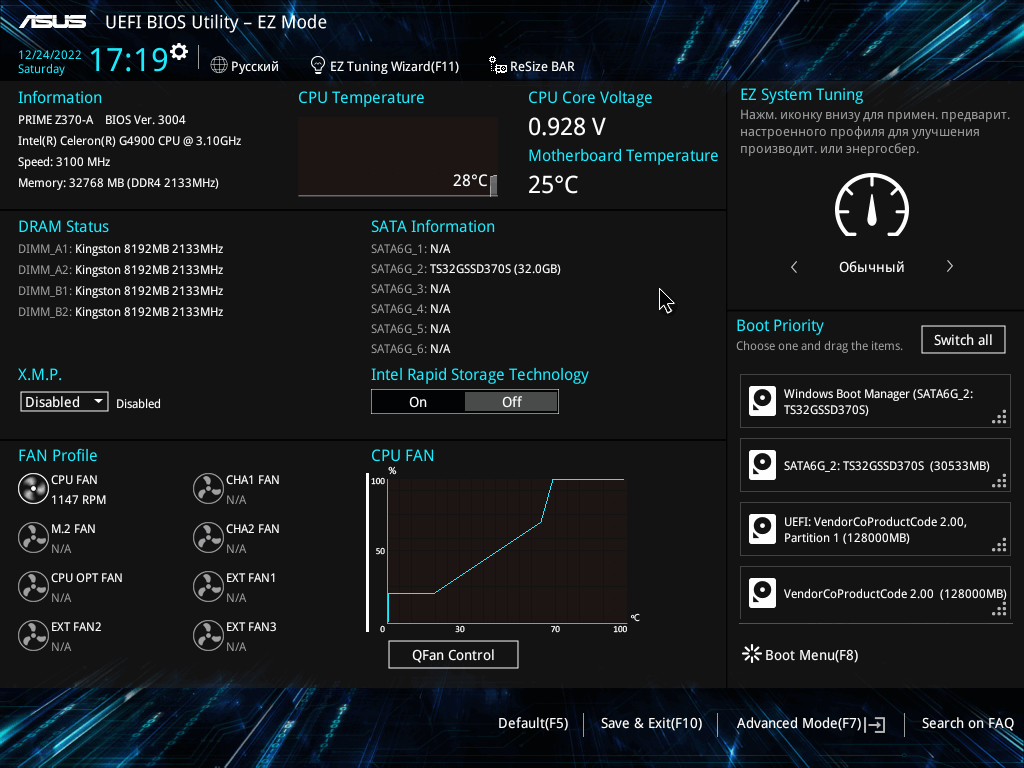Click the EZ Tuning Wizard lightbulb icon
Image resolution: width=1024 pixels, height=768 pixels.
317,65
